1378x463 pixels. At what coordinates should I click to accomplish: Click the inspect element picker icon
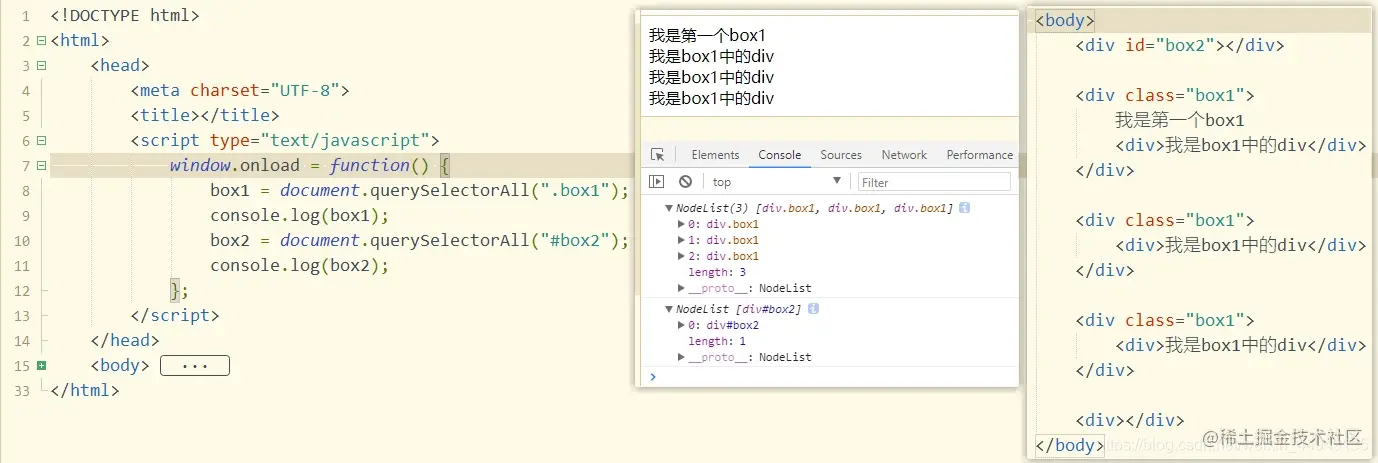click(x=657, y=155)
